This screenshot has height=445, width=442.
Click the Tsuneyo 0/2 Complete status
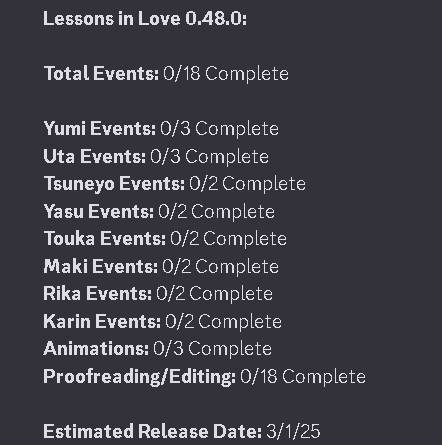click(247, 184)
